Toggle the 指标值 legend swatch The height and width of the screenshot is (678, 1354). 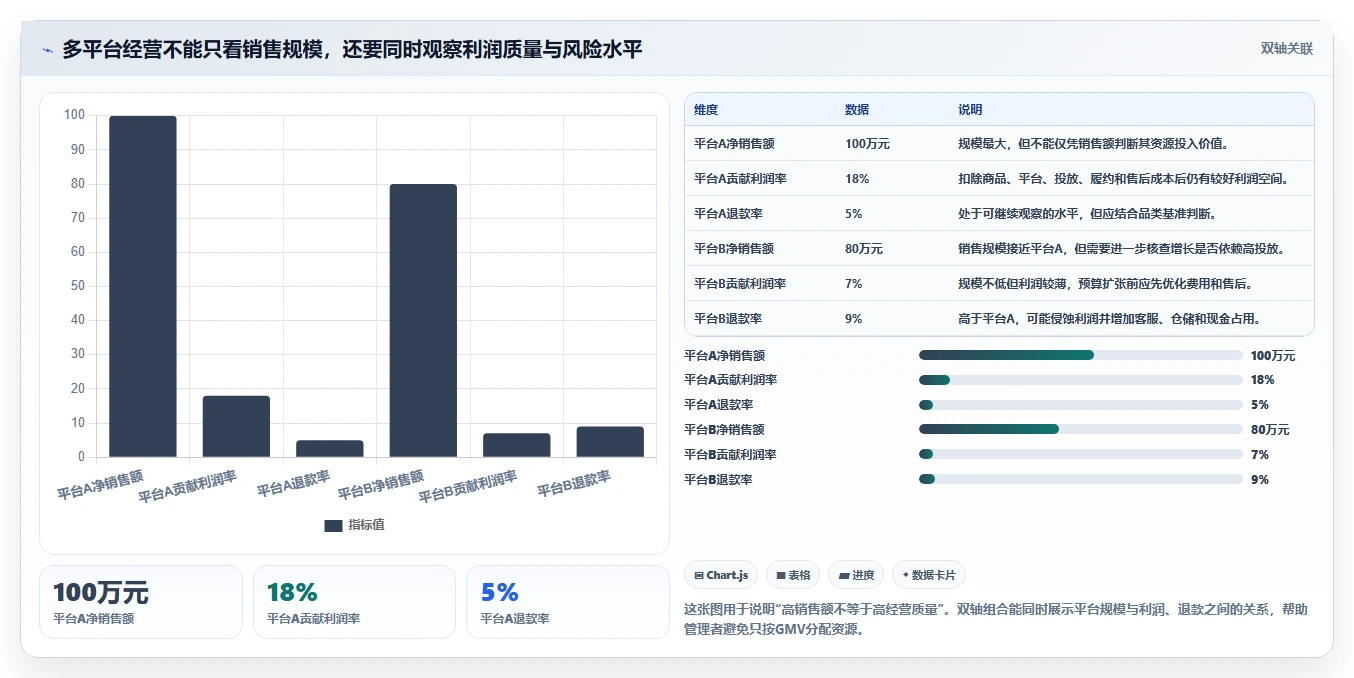coord(333,526)
